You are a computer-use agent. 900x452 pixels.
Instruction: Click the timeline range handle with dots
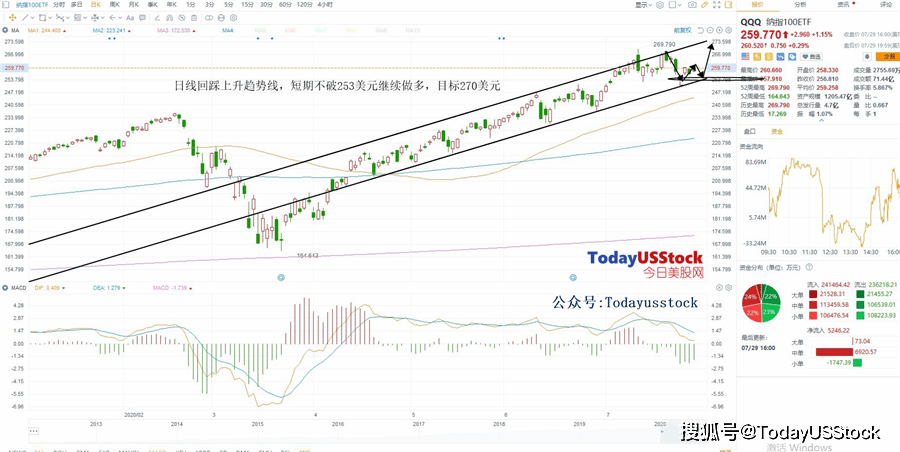[34, 431]
